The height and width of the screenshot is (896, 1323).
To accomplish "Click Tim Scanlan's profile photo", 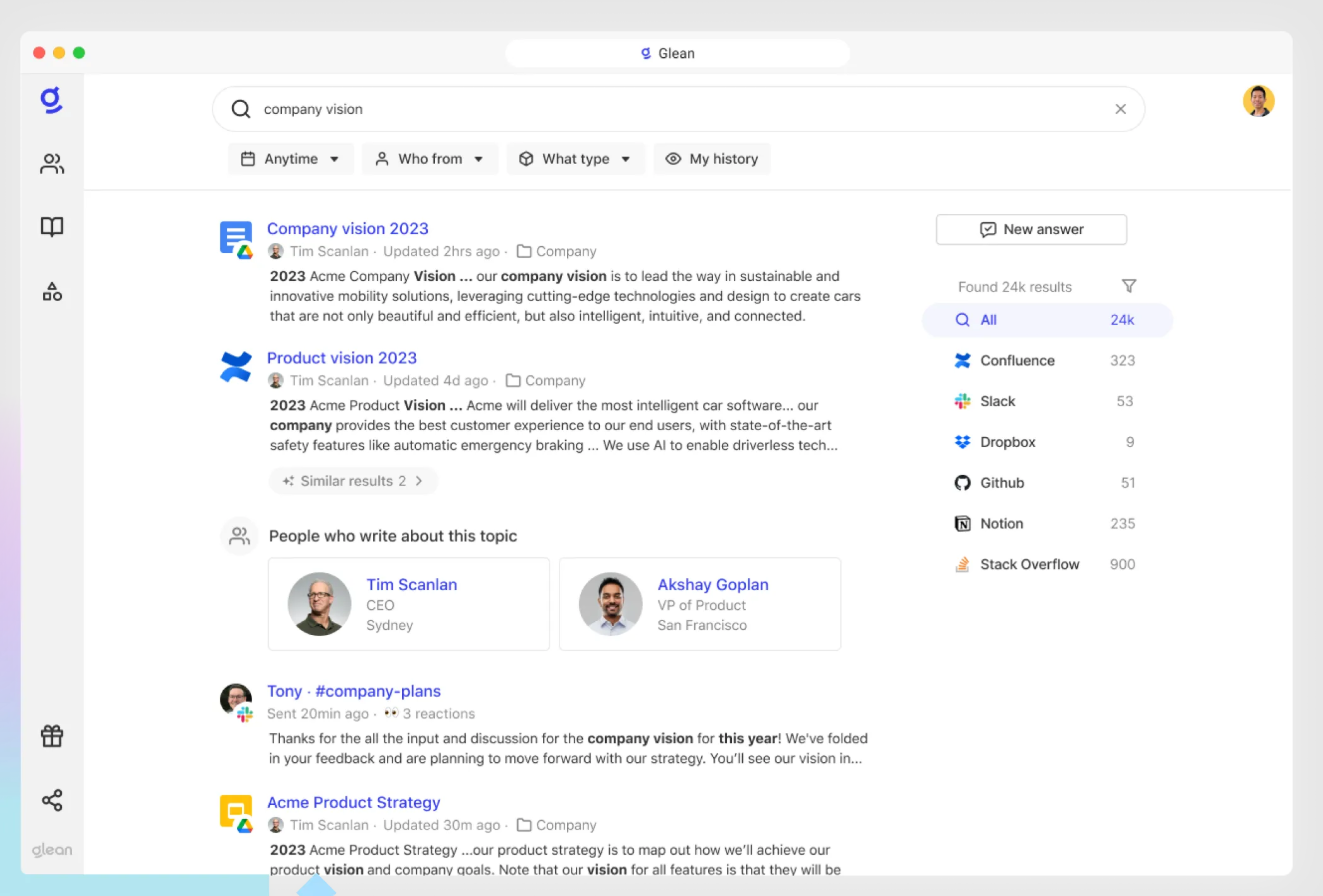I will (x=320, y=604).
